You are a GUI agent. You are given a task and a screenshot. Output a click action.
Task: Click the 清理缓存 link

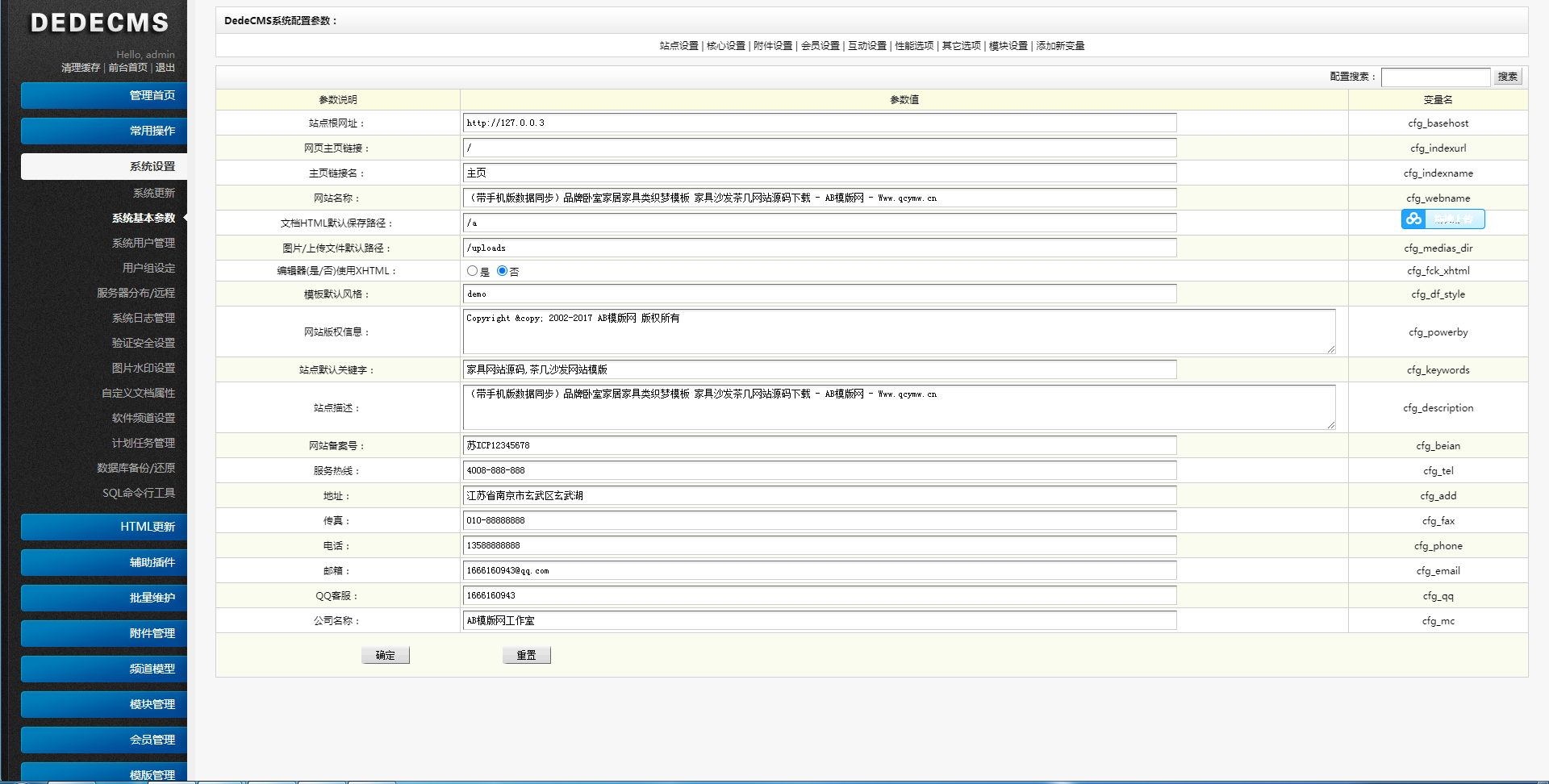coord(81,68)
